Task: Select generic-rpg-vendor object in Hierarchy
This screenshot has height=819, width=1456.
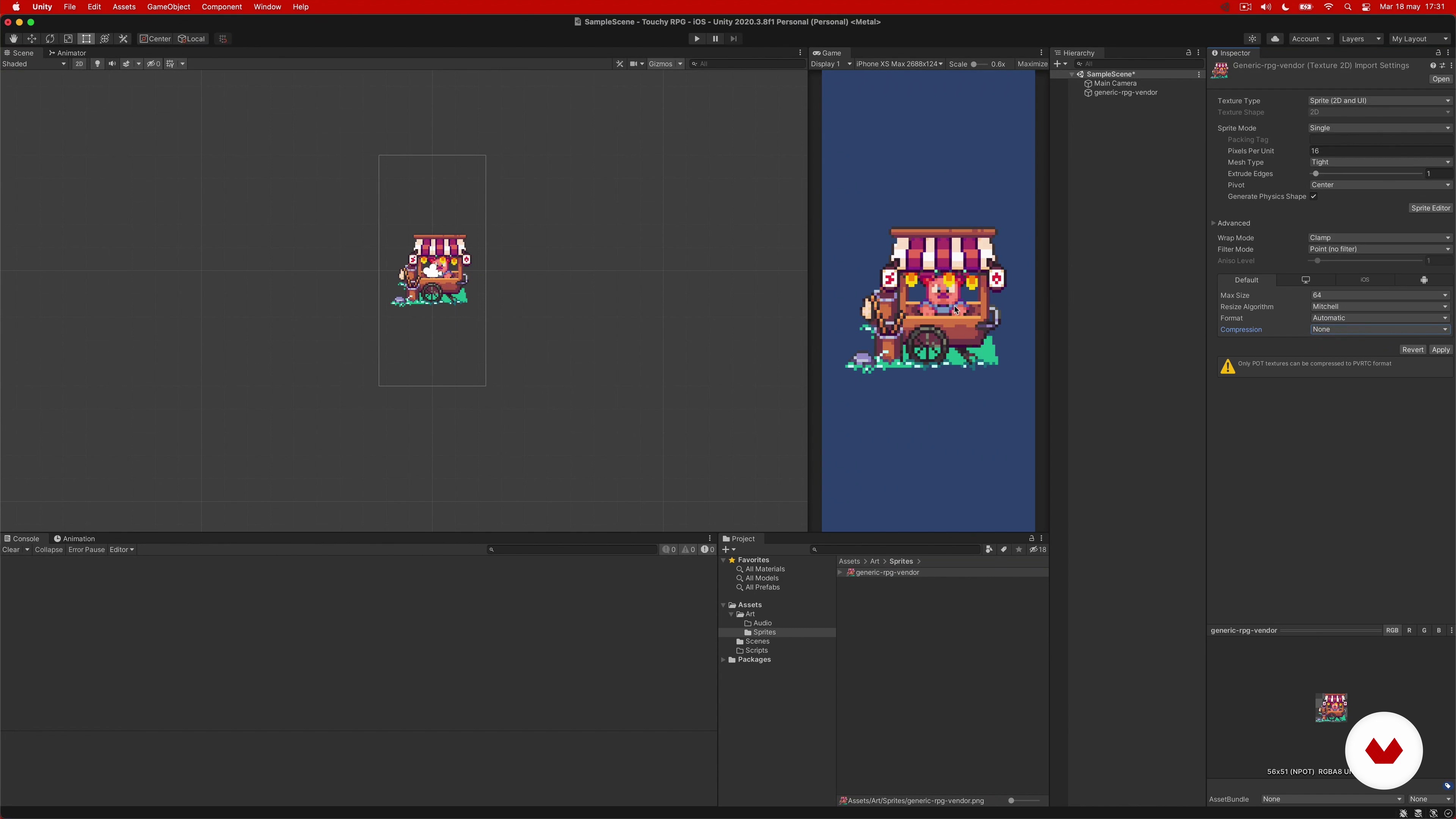Action: tap(1125, 92)
